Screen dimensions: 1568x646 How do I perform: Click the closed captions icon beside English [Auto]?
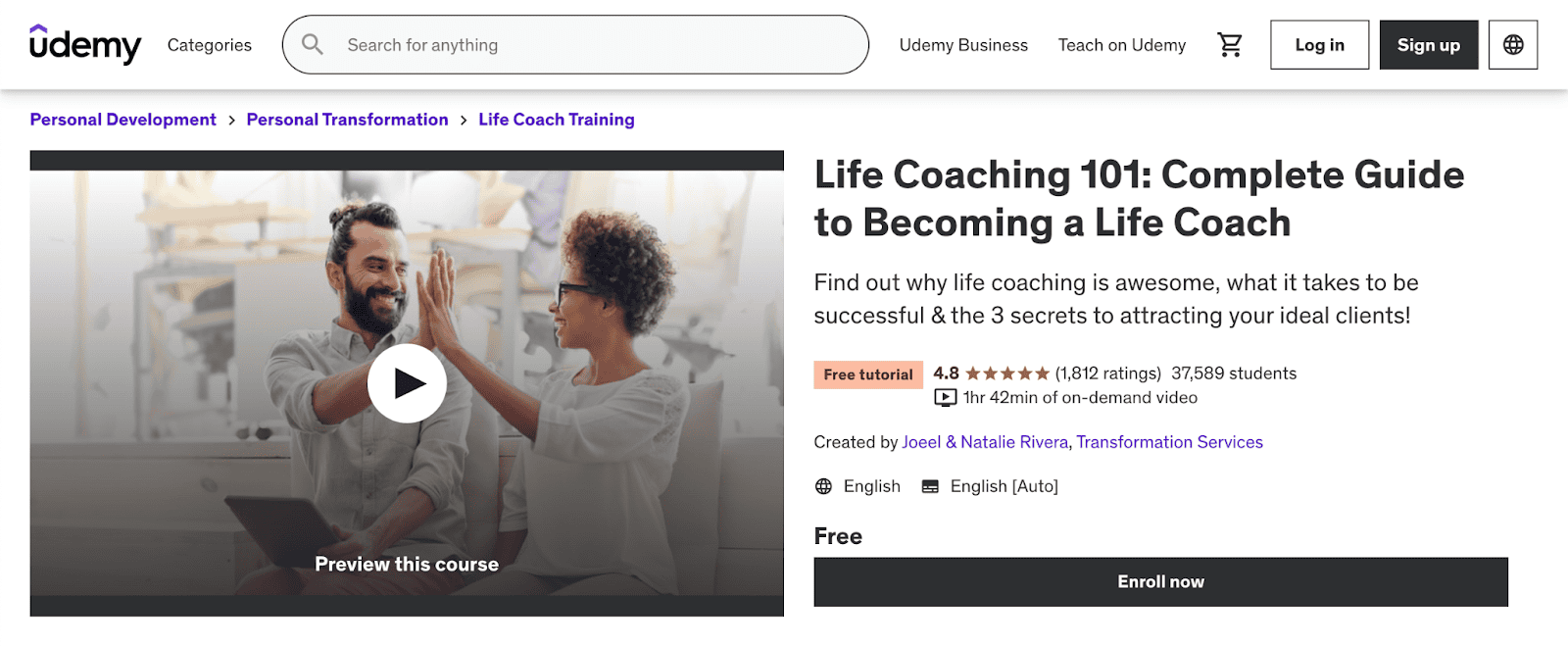click(x=928, y=486)
